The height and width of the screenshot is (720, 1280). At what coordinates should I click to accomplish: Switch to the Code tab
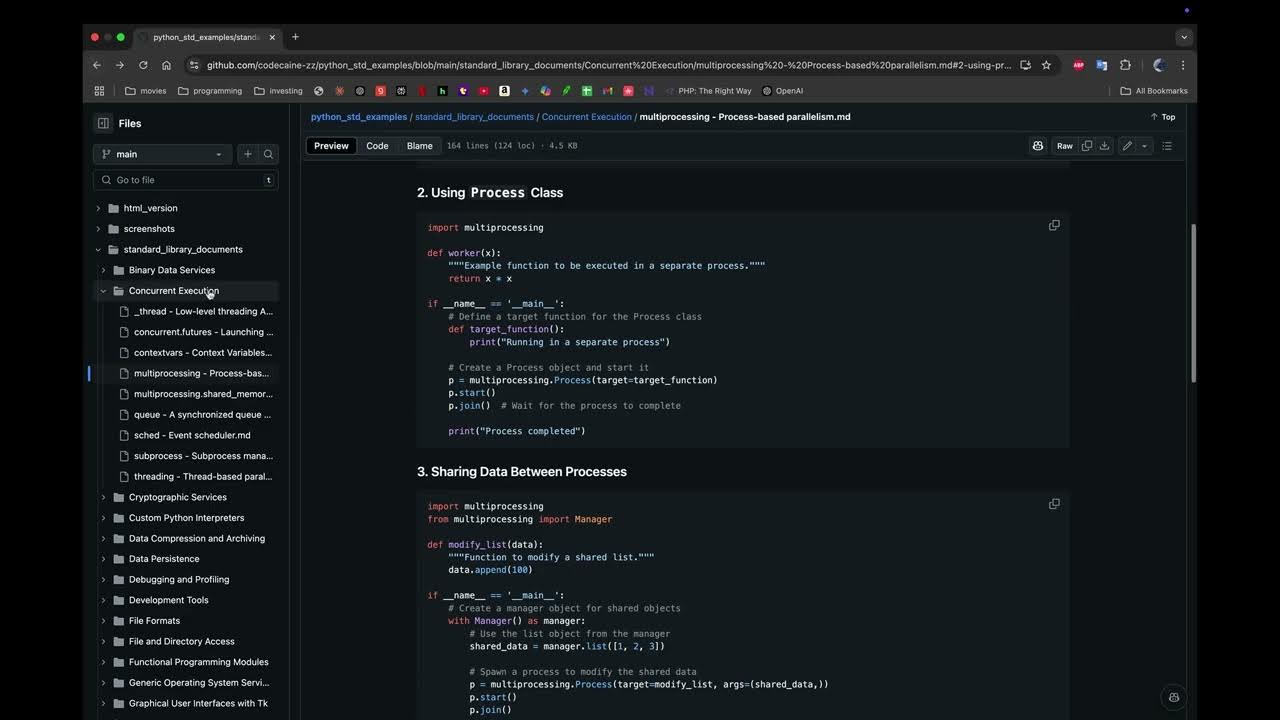pyautogui.click(x=377, y=146)
